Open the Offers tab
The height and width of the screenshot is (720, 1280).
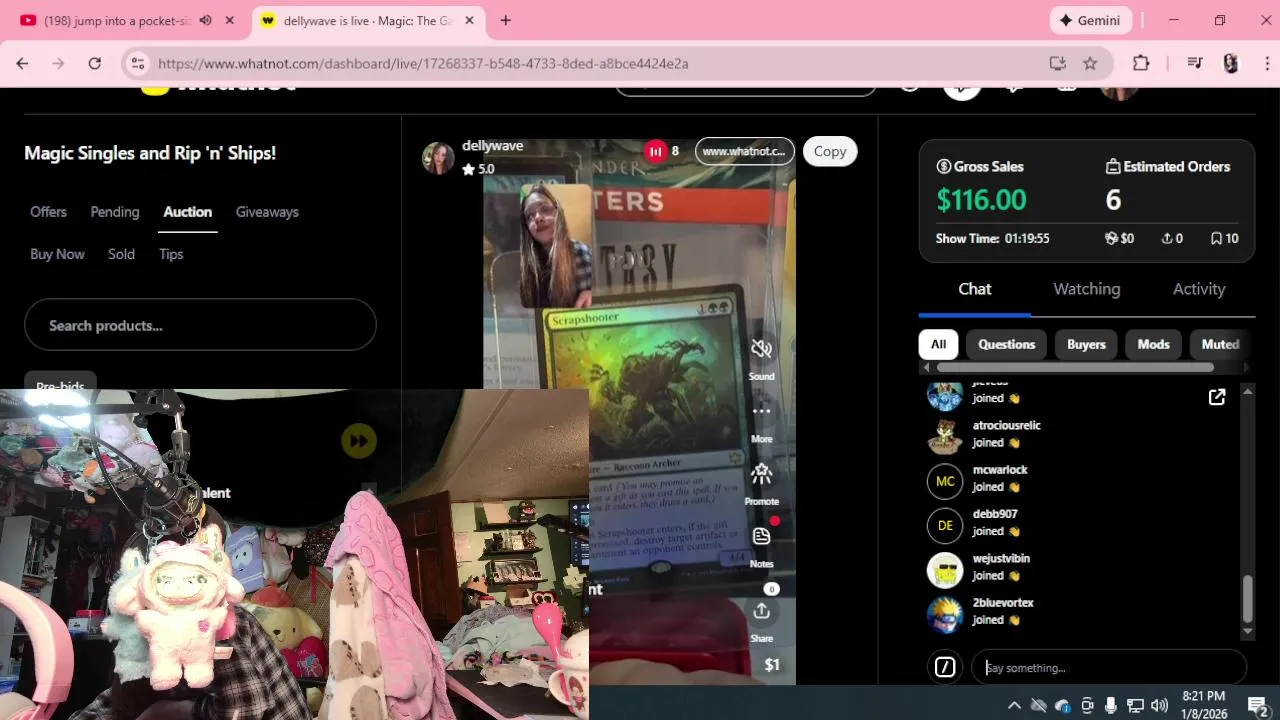coord(48,212)
